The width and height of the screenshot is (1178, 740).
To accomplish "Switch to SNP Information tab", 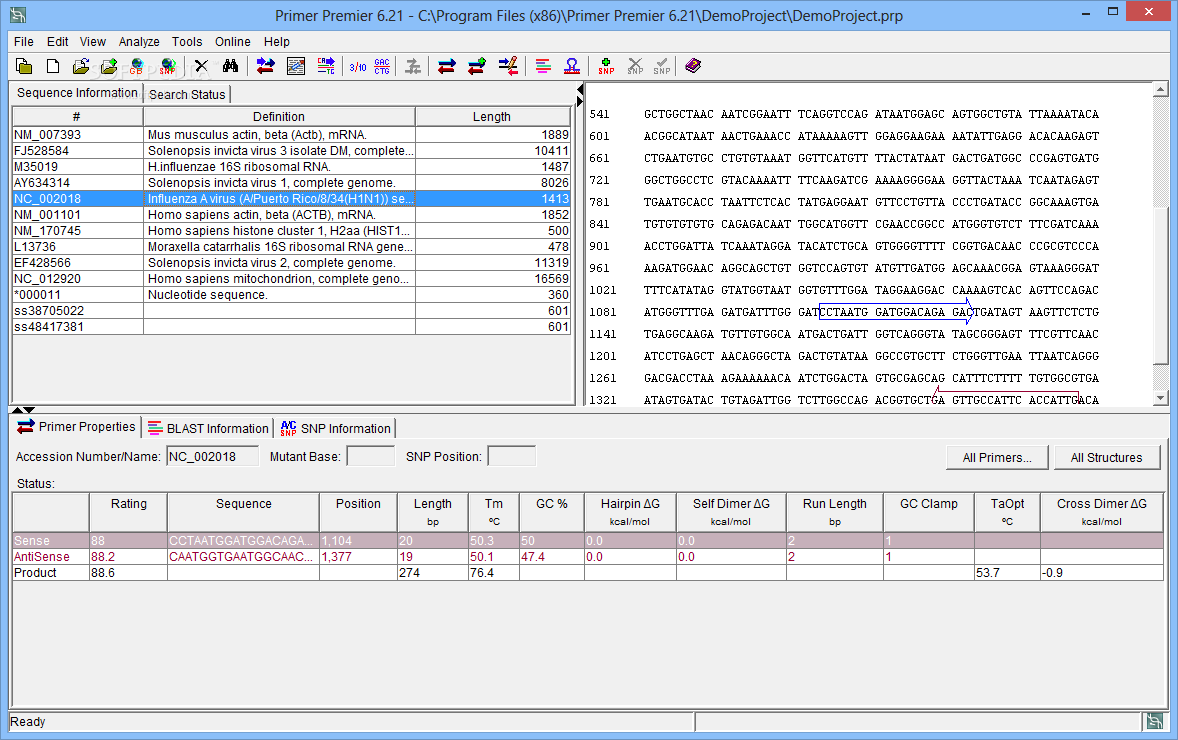I will [336, 428].
